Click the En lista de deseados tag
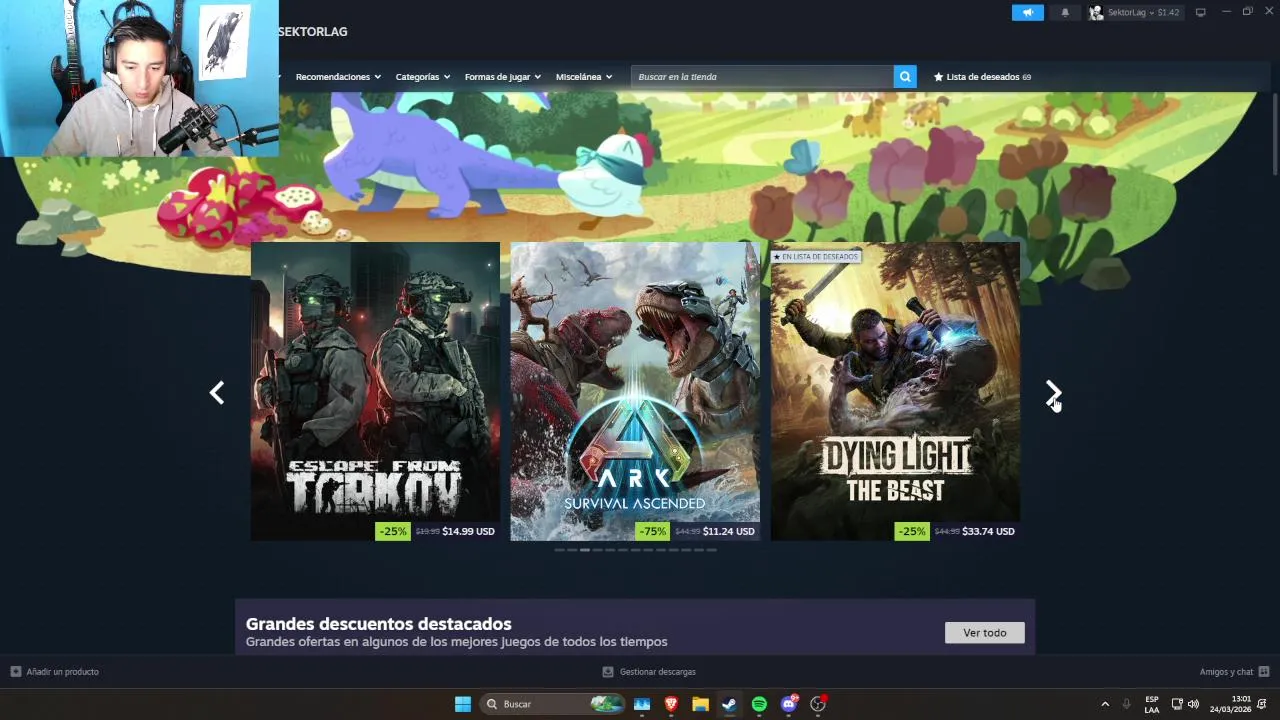 [x=815, y=257]
